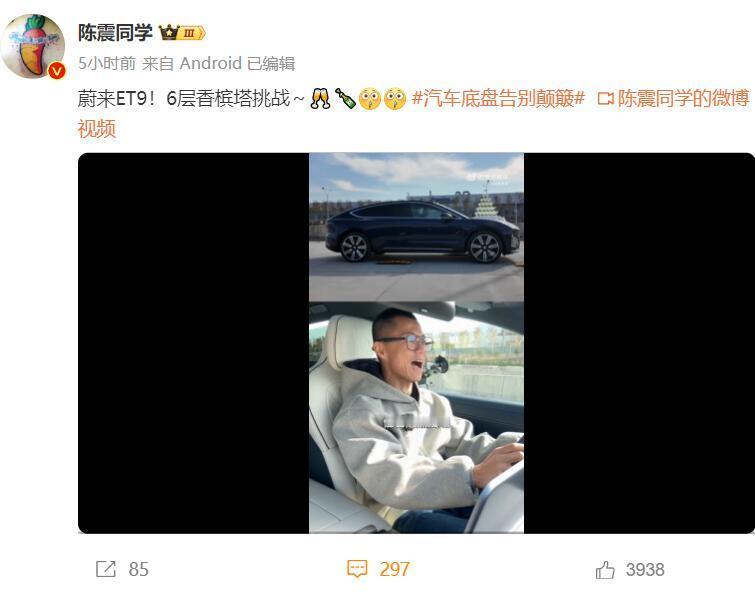This screenshot has height=597, width=755.
Task: Play the ET9 champagne tower video
Action: pyautogui.click(x=417, y=343)
